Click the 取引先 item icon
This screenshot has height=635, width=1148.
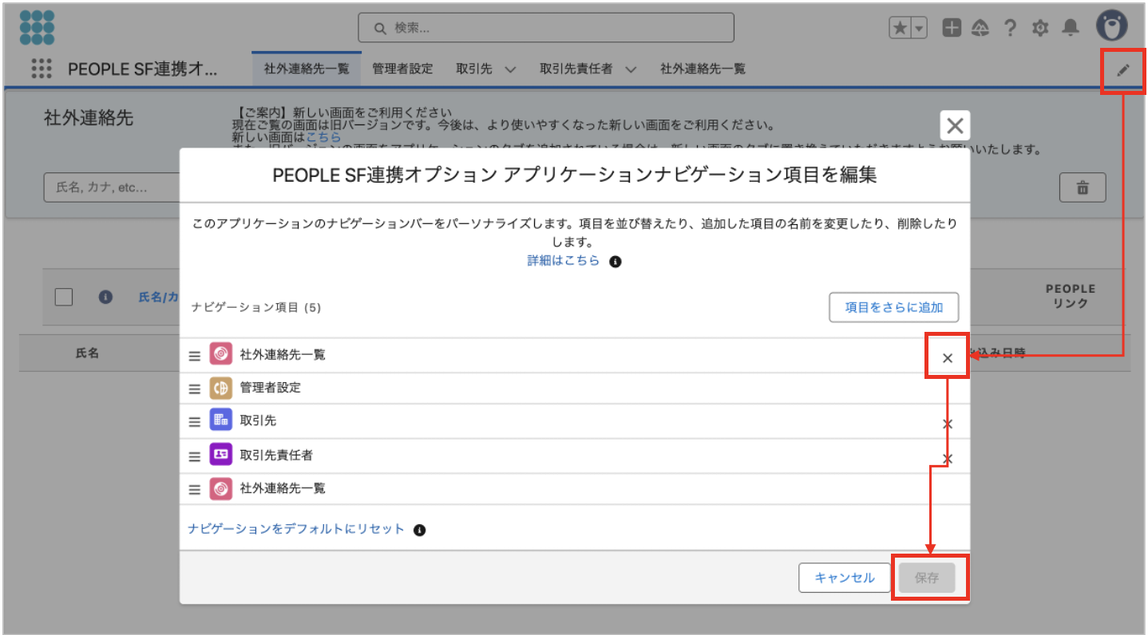(221, 420)
